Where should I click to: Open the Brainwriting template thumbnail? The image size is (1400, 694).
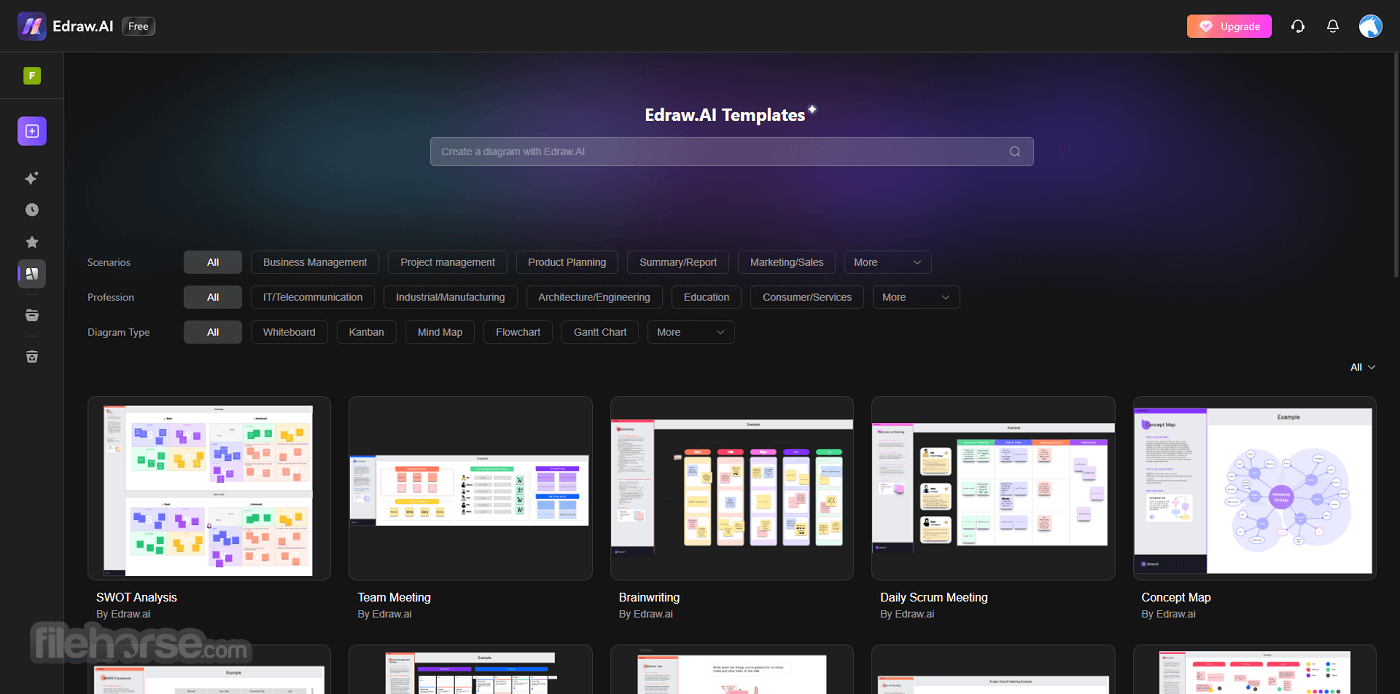point(732,488)
